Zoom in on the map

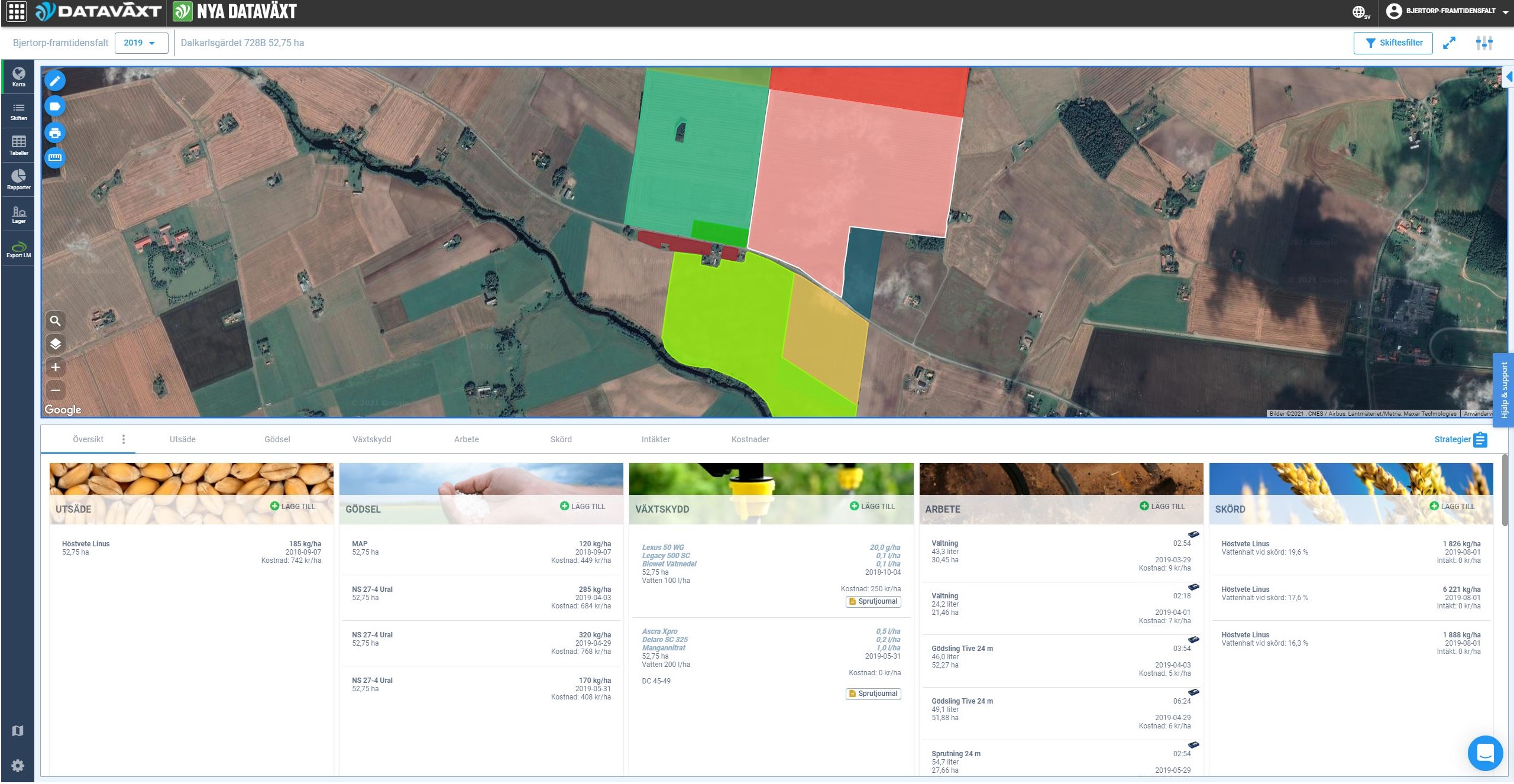pyautogui.click(x=55, y=367)
